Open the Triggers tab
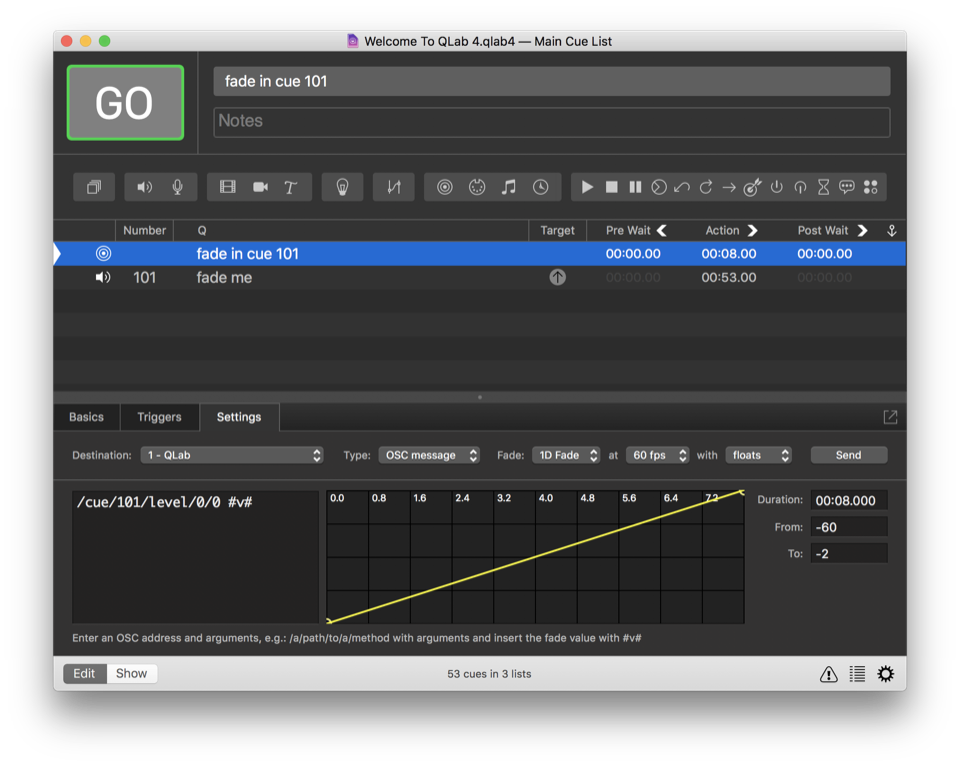960x767 pixels. (x=159, y=417)
